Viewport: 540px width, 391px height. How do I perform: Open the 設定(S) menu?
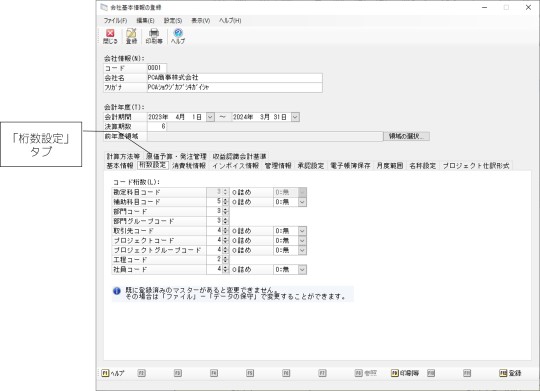[173, 21]
